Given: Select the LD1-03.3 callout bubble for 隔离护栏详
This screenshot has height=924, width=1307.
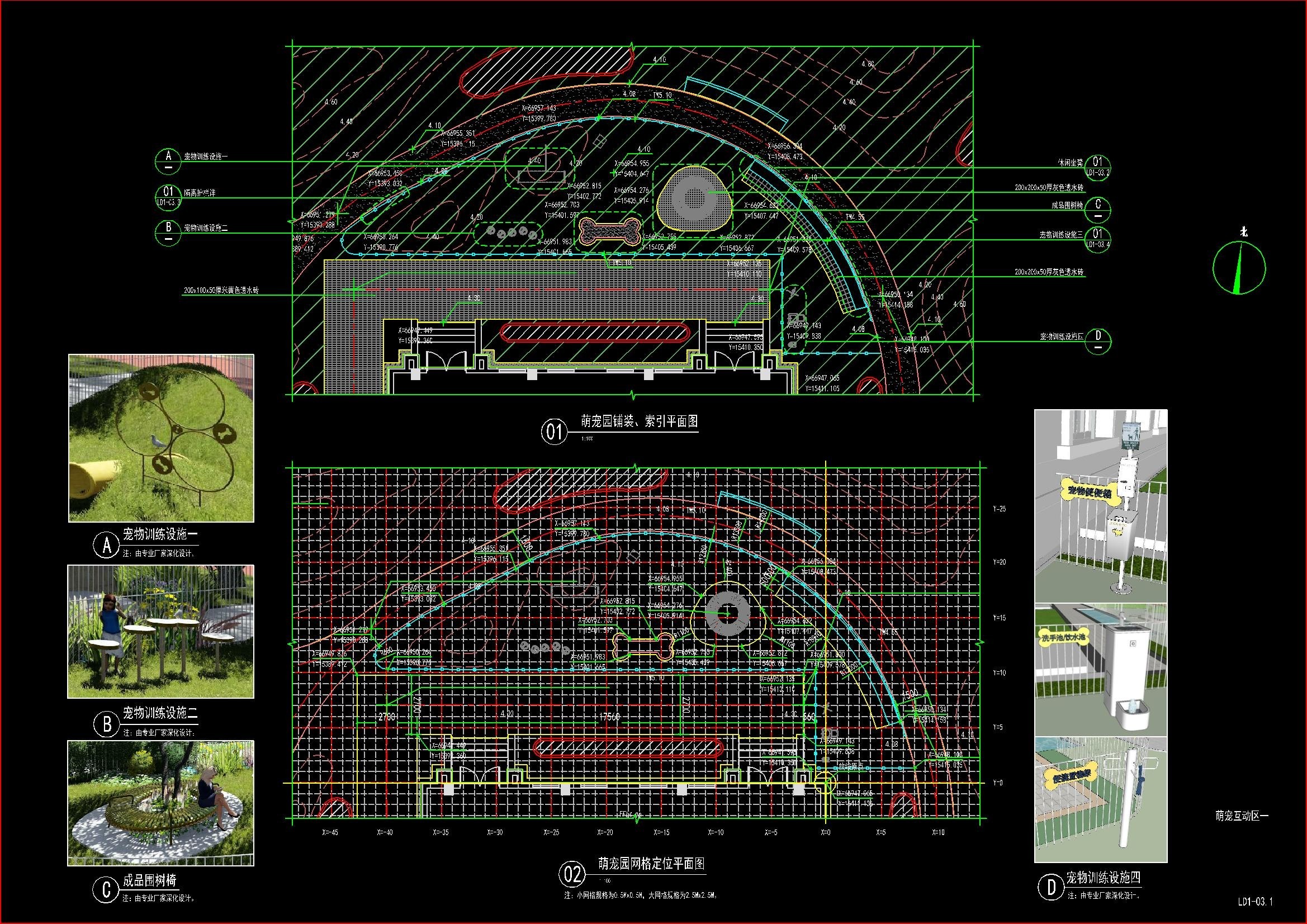Looking at the screenshot, I should point(168,197).
